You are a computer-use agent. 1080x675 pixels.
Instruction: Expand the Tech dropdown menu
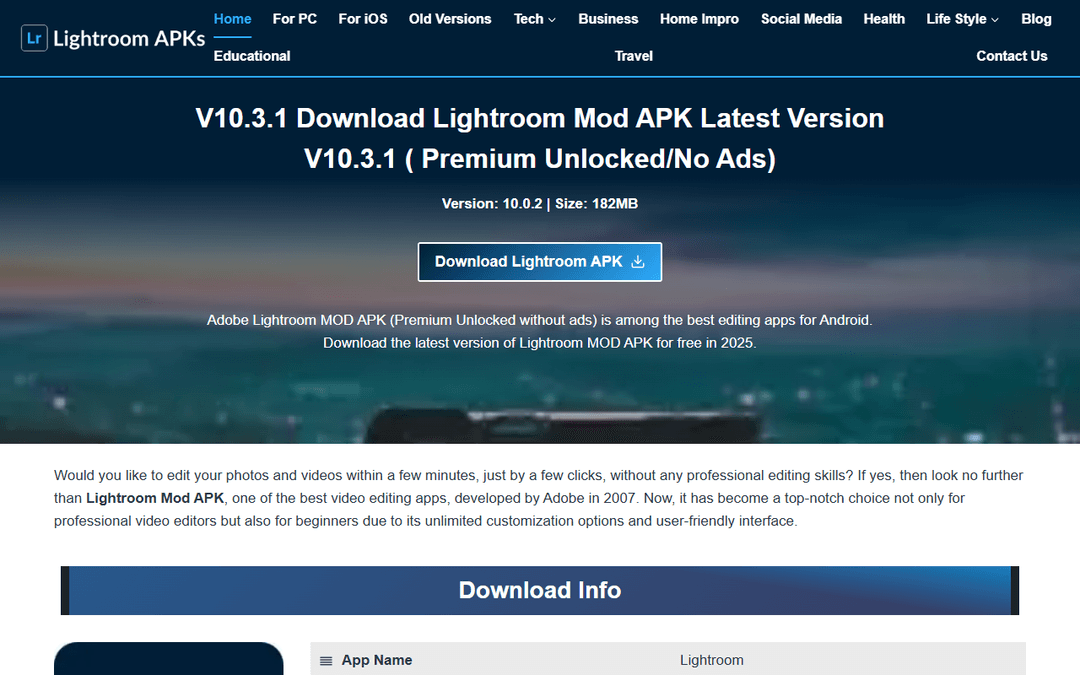click(x=534, y=19)
